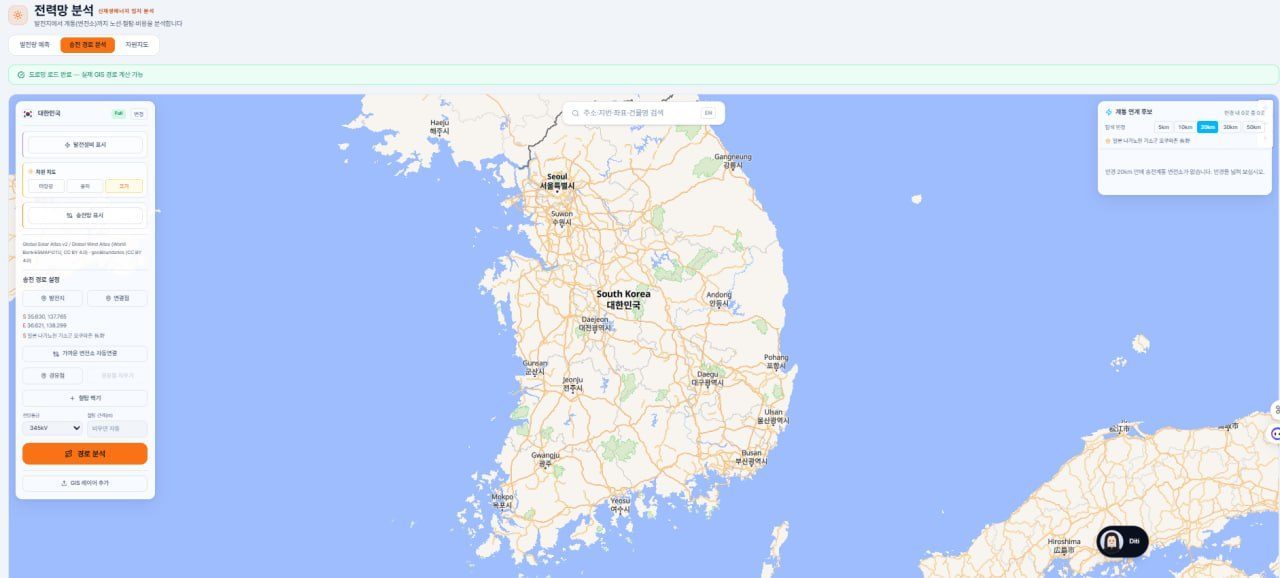The height and width of the screenshot is (578, 1280).
Task: Click the Seoul 서울특별시 map label
Action: [557, 181]
